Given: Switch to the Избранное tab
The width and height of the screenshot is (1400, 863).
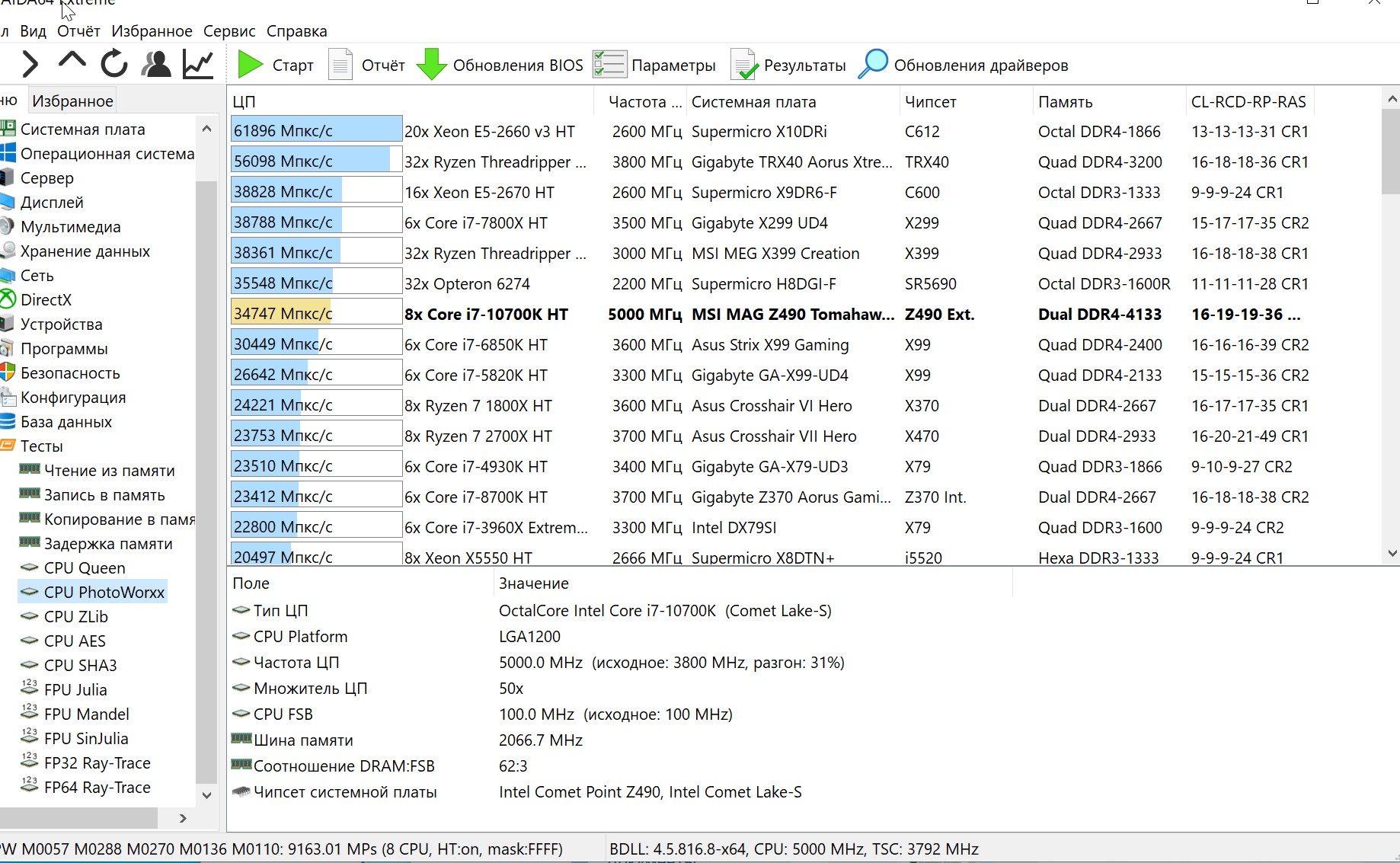Looking at the screenshot, I should (72, 101).
